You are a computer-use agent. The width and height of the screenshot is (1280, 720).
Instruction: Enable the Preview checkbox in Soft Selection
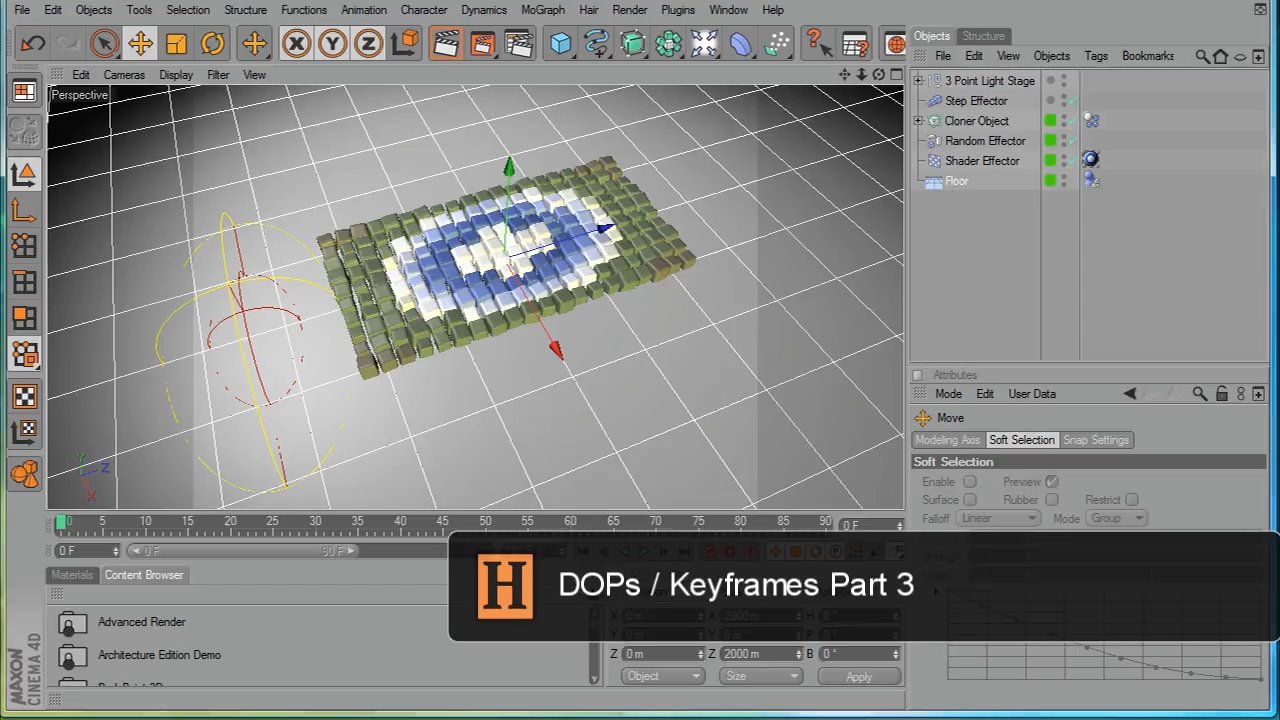tap(1051, 481)
